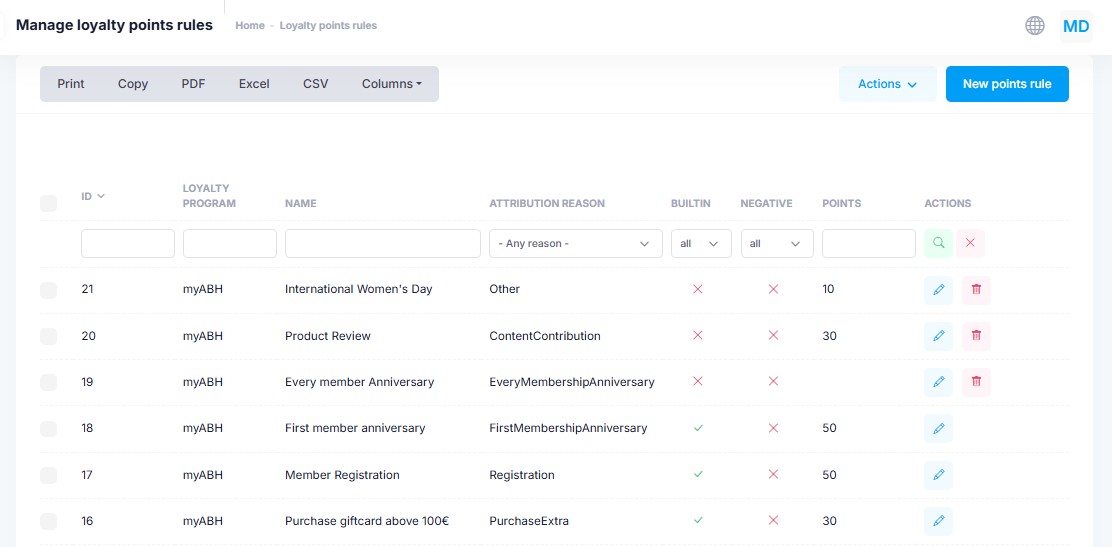Delete the Every member Anniversary rule

pyautogui.click(x=977, y=382)
